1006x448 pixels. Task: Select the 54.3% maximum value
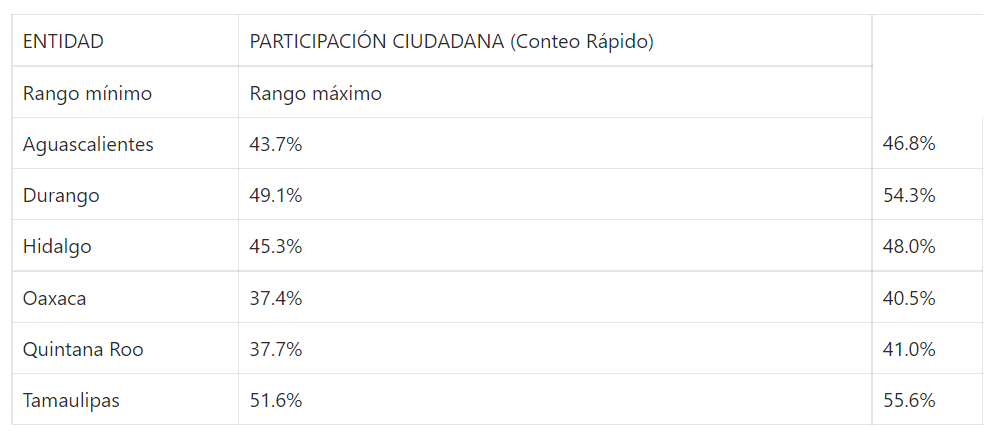909,196
